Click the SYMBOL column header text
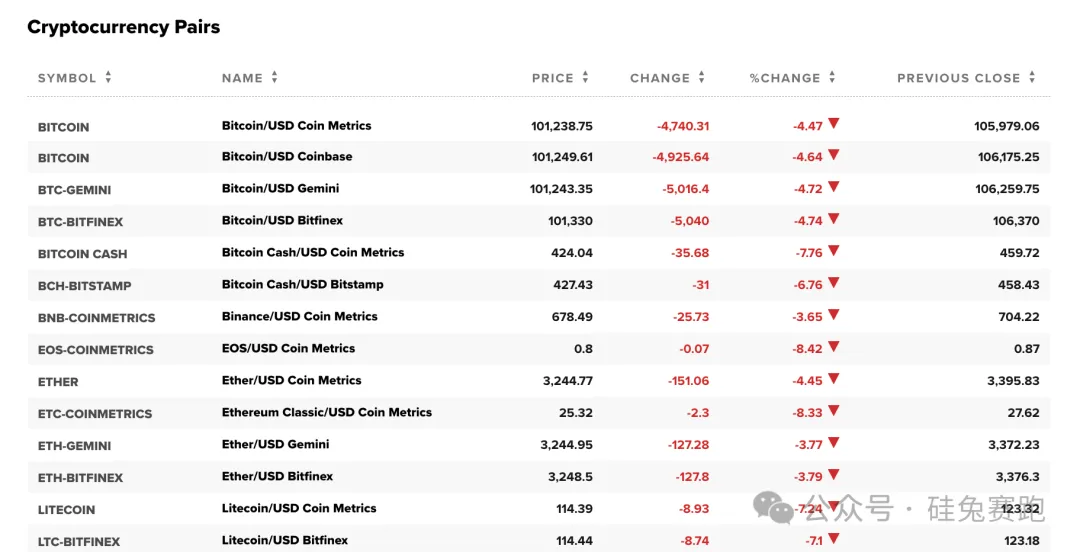This screenshot has width=1080, height=552. click(x=67, y=78)
